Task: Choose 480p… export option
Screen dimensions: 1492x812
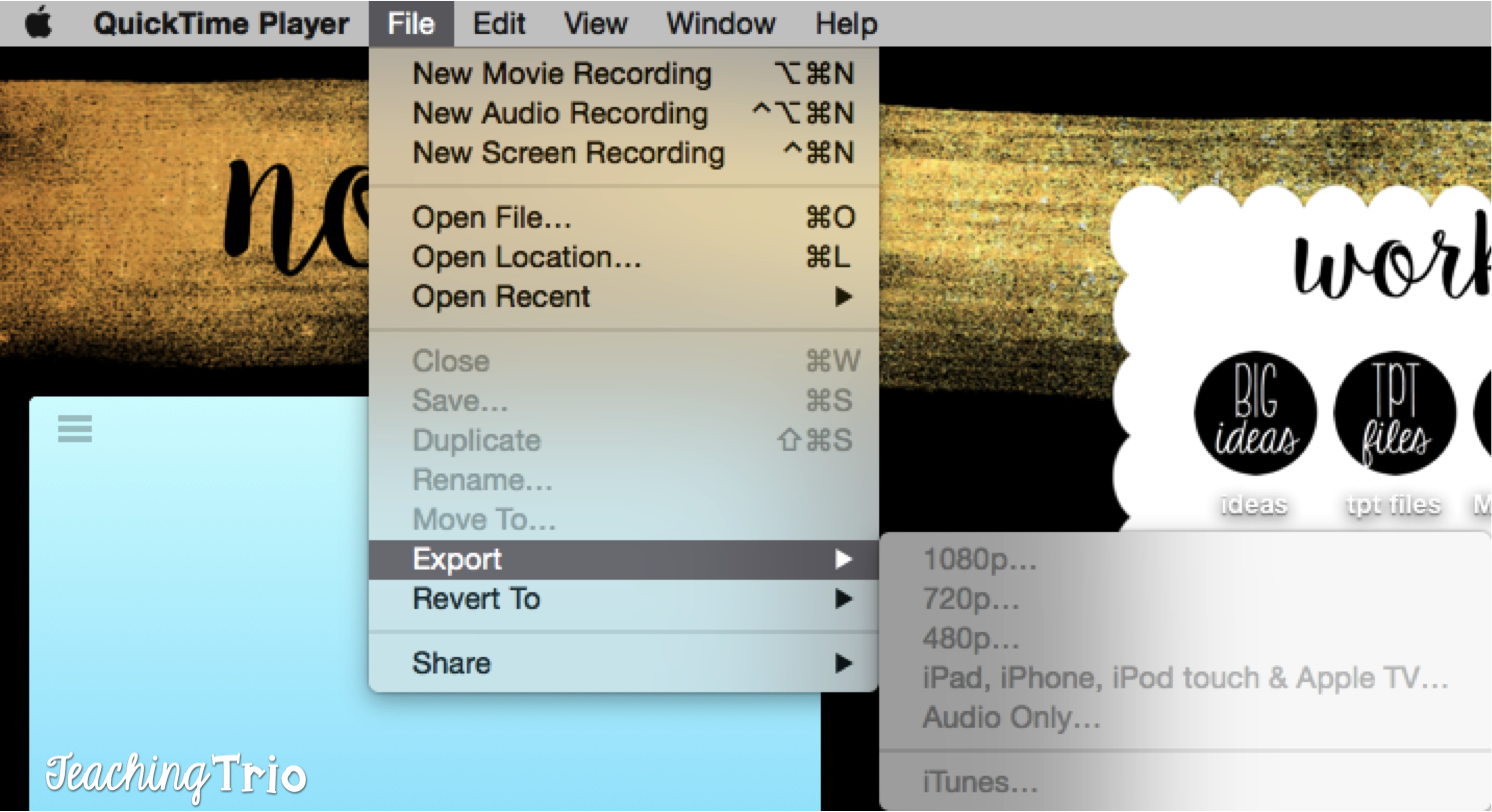Action: 1185,639
